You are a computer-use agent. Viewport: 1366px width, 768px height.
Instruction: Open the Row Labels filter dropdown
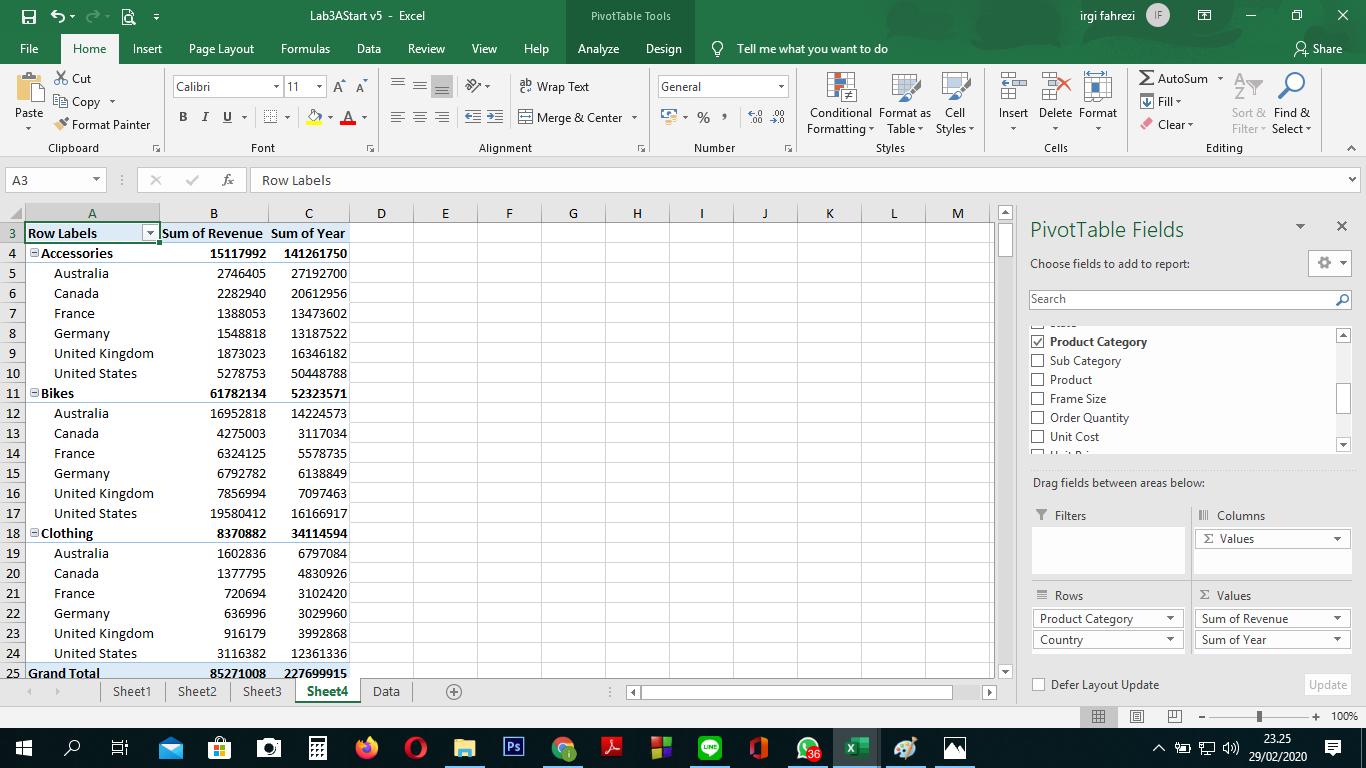150,233
